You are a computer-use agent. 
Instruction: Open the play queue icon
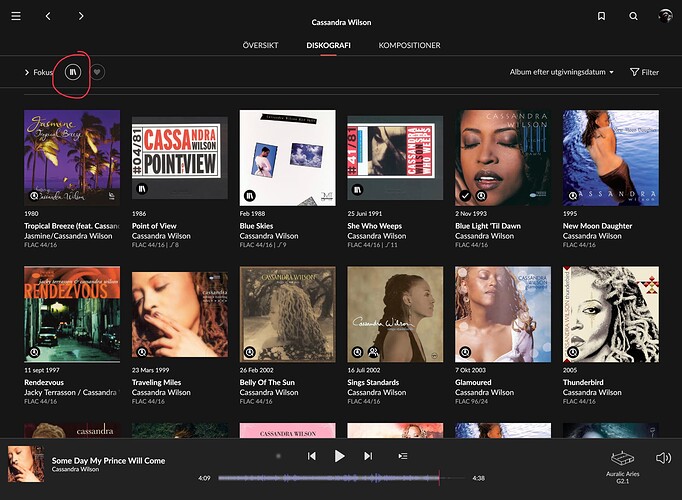click(403, 456)
